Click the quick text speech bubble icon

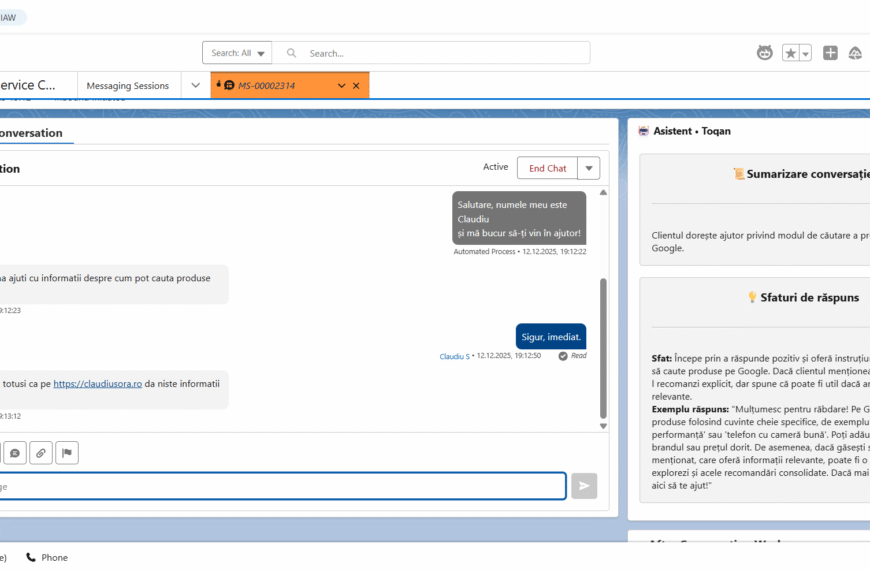[15, 453]
